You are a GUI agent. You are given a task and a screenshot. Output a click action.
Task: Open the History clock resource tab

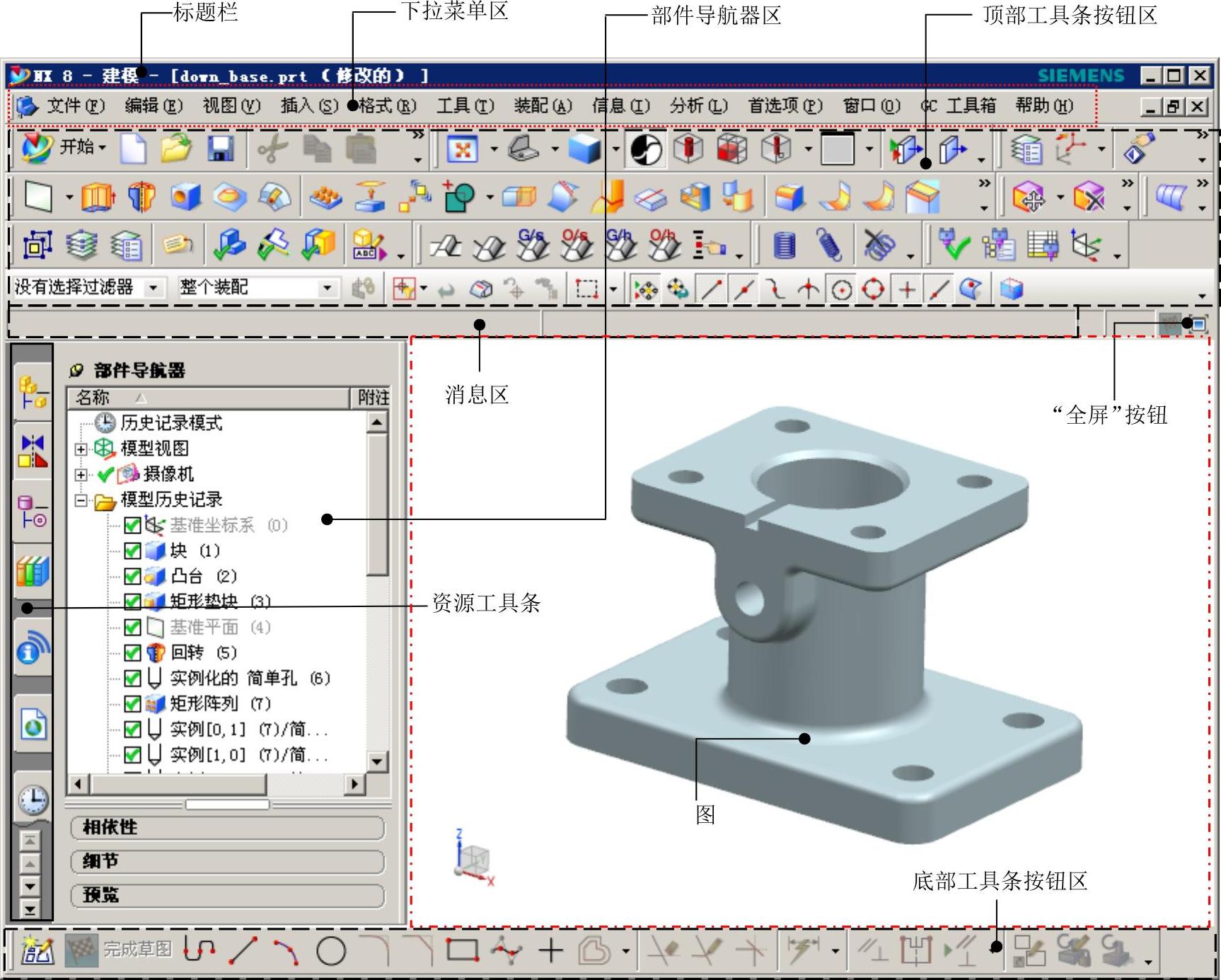(33, 800)
